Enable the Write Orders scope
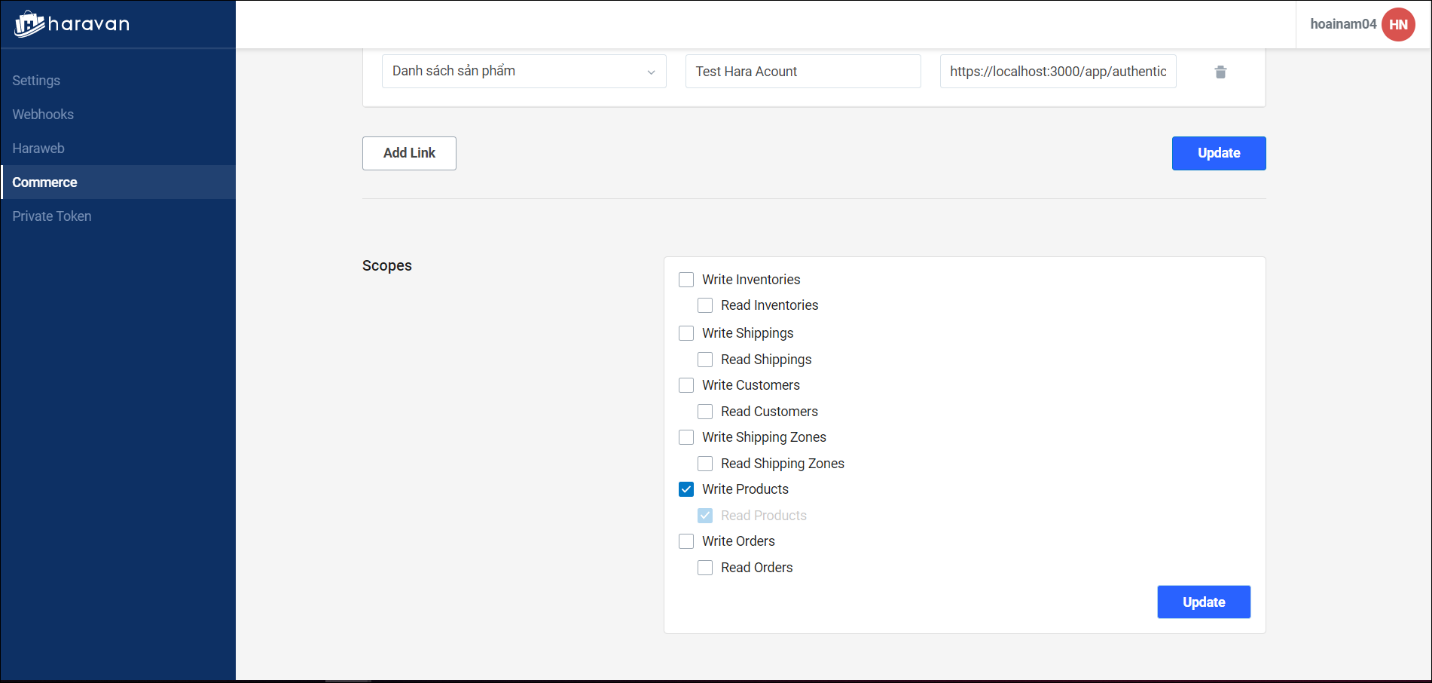 686,541
